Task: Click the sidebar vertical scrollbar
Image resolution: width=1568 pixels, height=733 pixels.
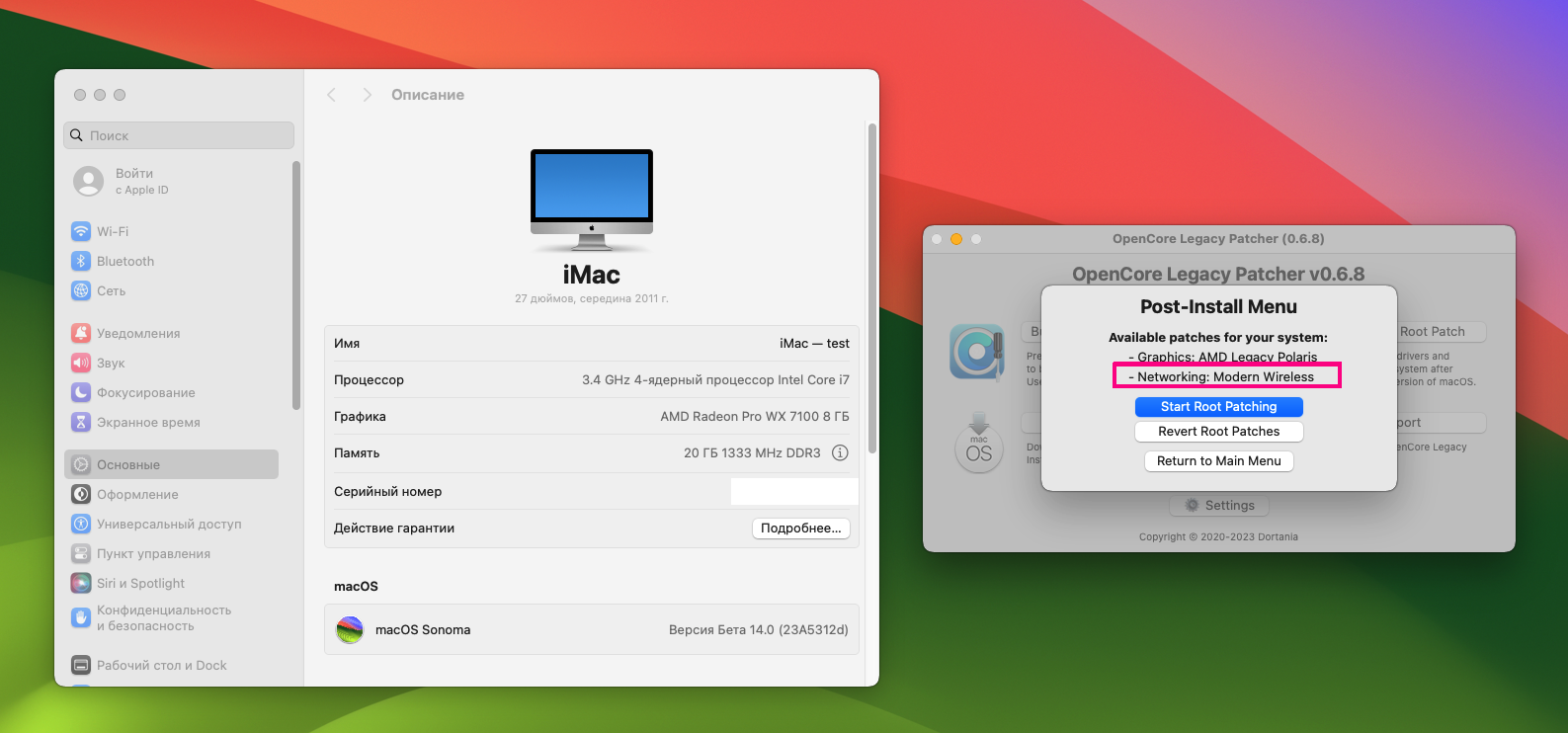Action: tap(296, 285)
